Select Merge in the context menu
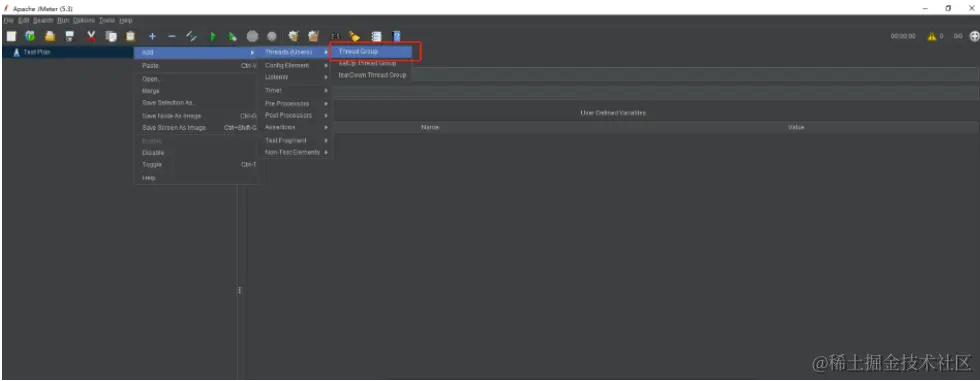Screen dimensions: 980x381 196,91
